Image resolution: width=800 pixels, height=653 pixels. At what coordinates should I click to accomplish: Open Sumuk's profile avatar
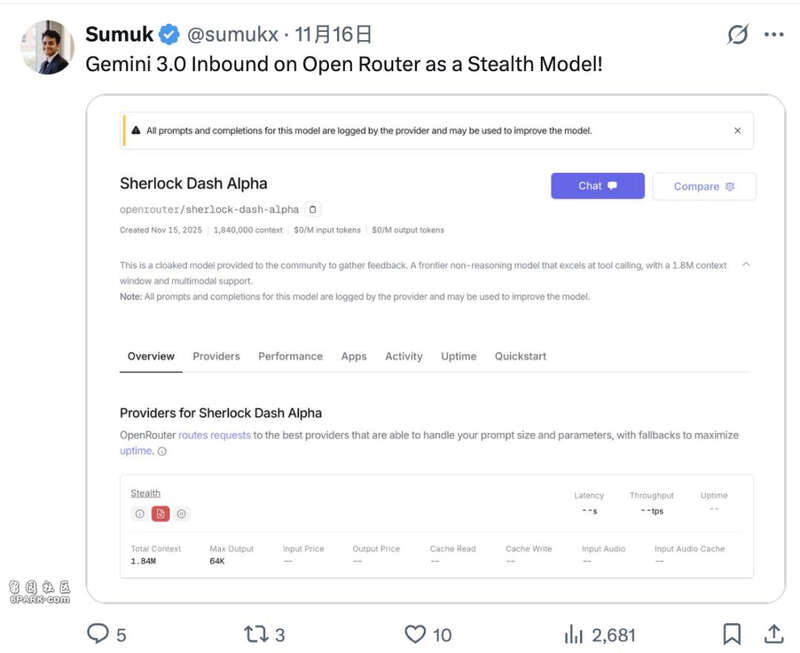46,47
